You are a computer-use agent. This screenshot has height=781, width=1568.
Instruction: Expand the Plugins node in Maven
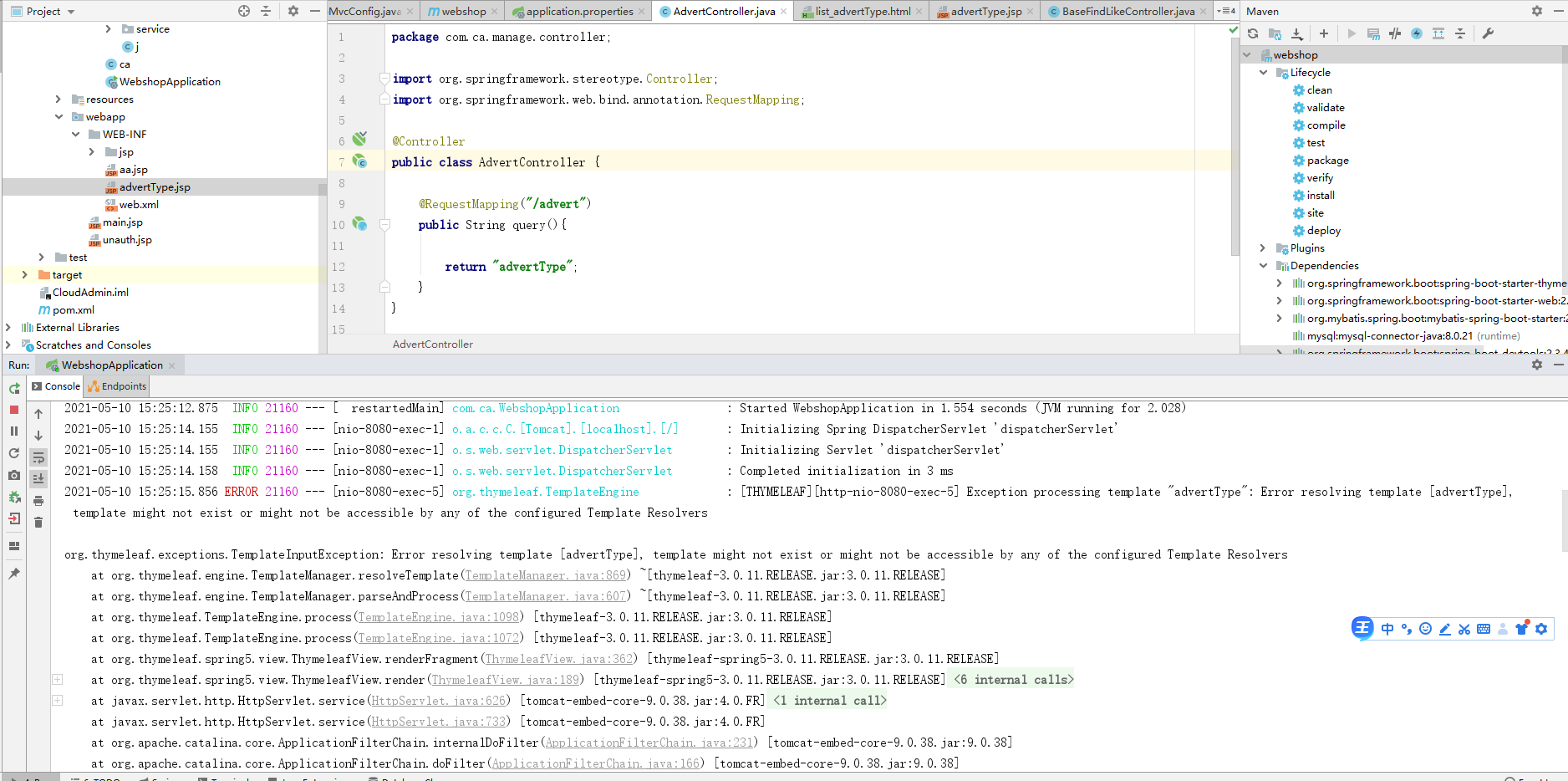[1263, 248]
